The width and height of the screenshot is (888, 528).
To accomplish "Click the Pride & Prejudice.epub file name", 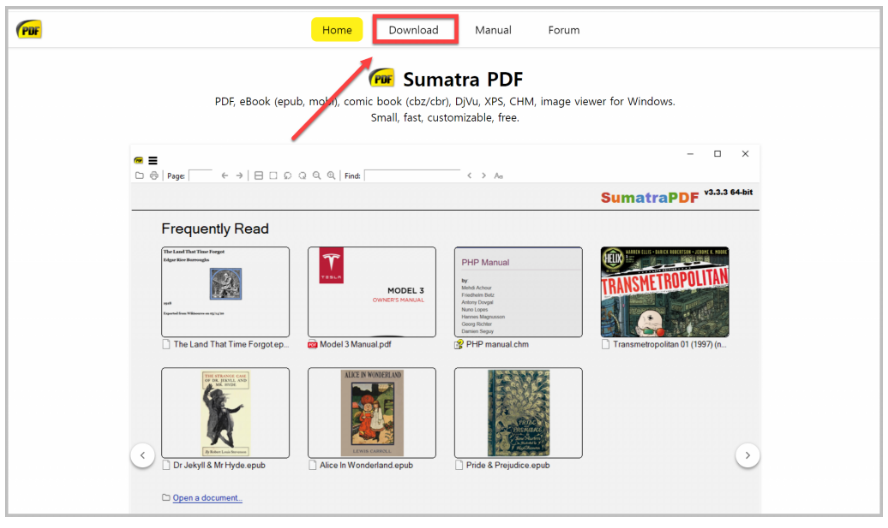I will (x=508, y=465).
